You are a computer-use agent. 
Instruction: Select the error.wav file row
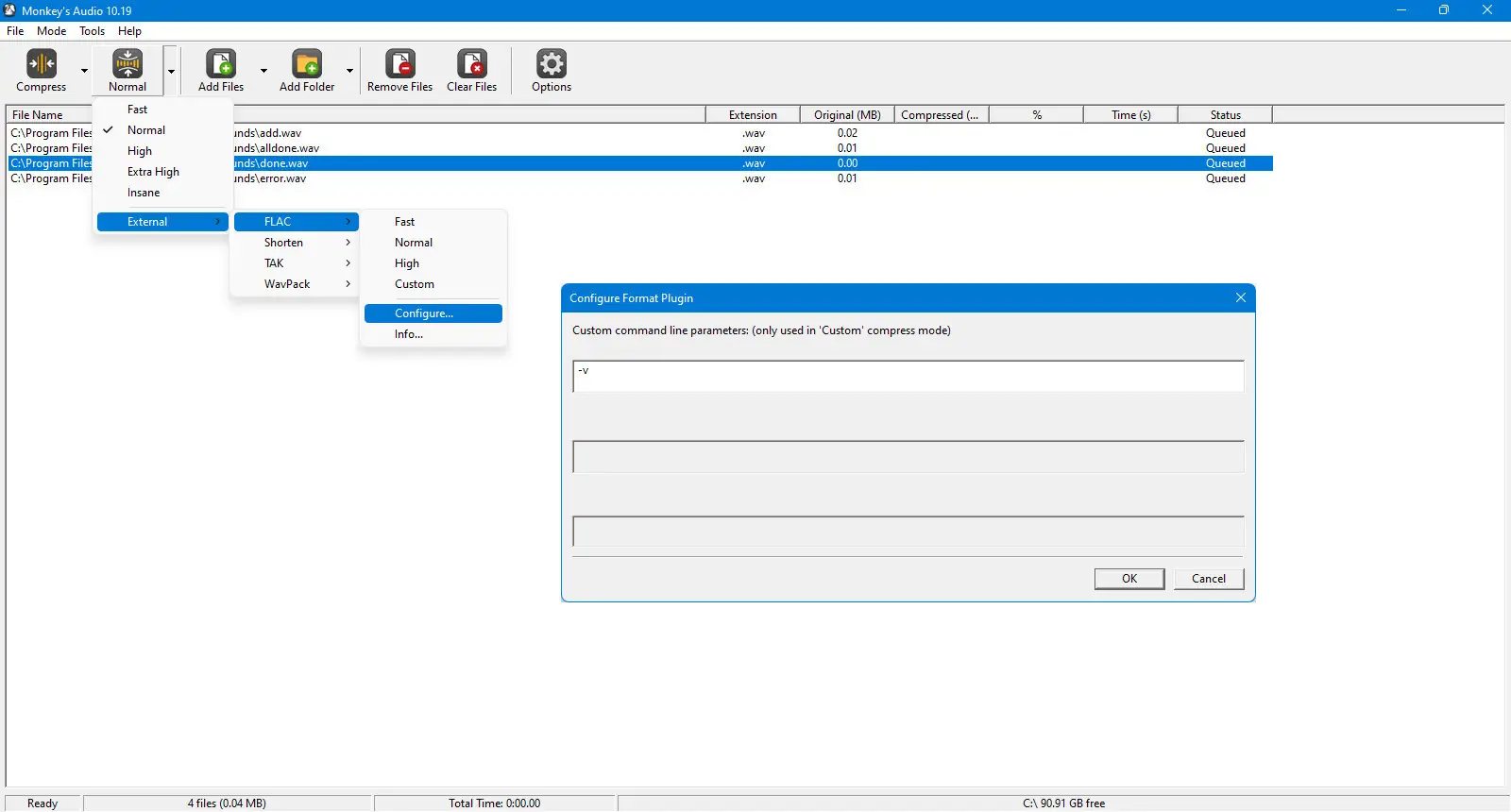pos(640,178)
